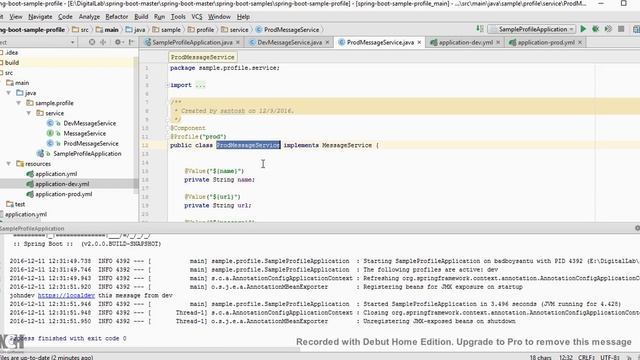Open the Analyze menu
Image resolution: width=640 pixels, height=360 pixels.
tap(89, 17)
